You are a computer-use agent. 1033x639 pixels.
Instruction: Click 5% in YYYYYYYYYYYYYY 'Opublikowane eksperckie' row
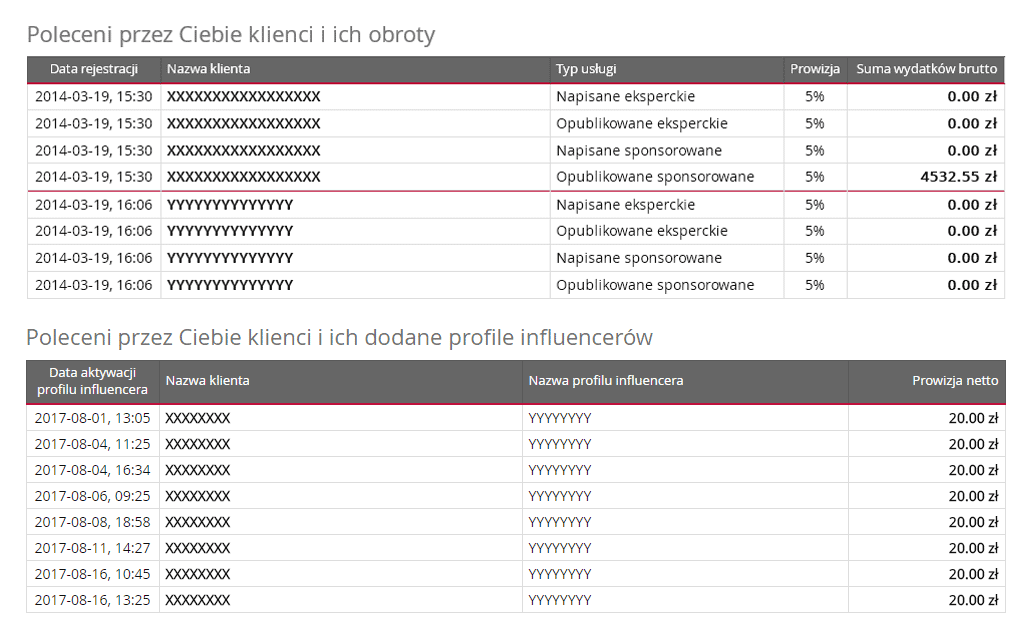click(815, 231)
